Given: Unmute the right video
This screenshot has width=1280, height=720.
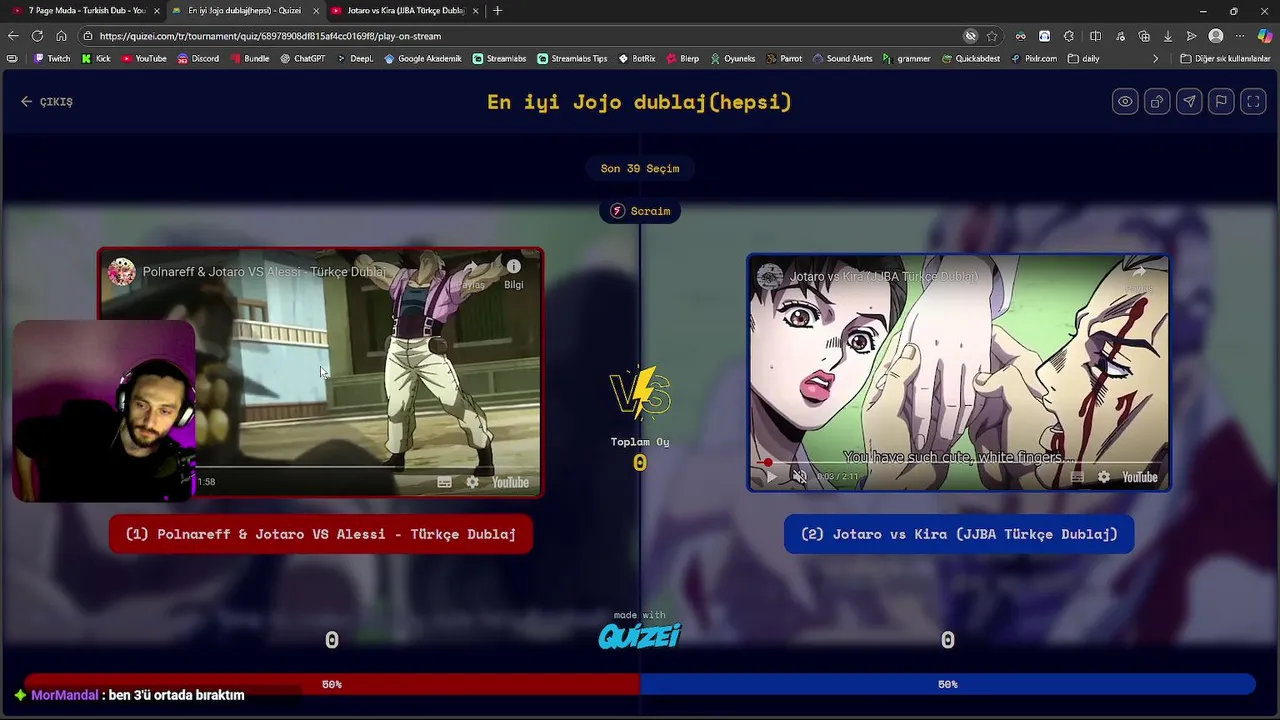Looking at the screenshot, I should 799,477.
